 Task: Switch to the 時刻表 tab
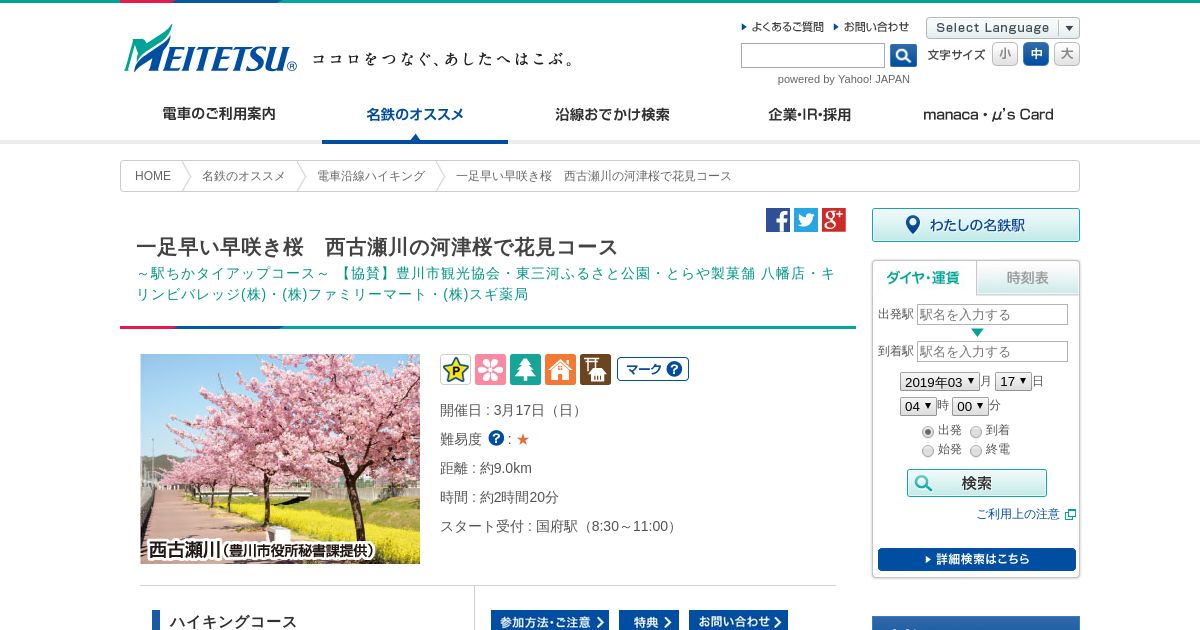tap(1028, 278)
